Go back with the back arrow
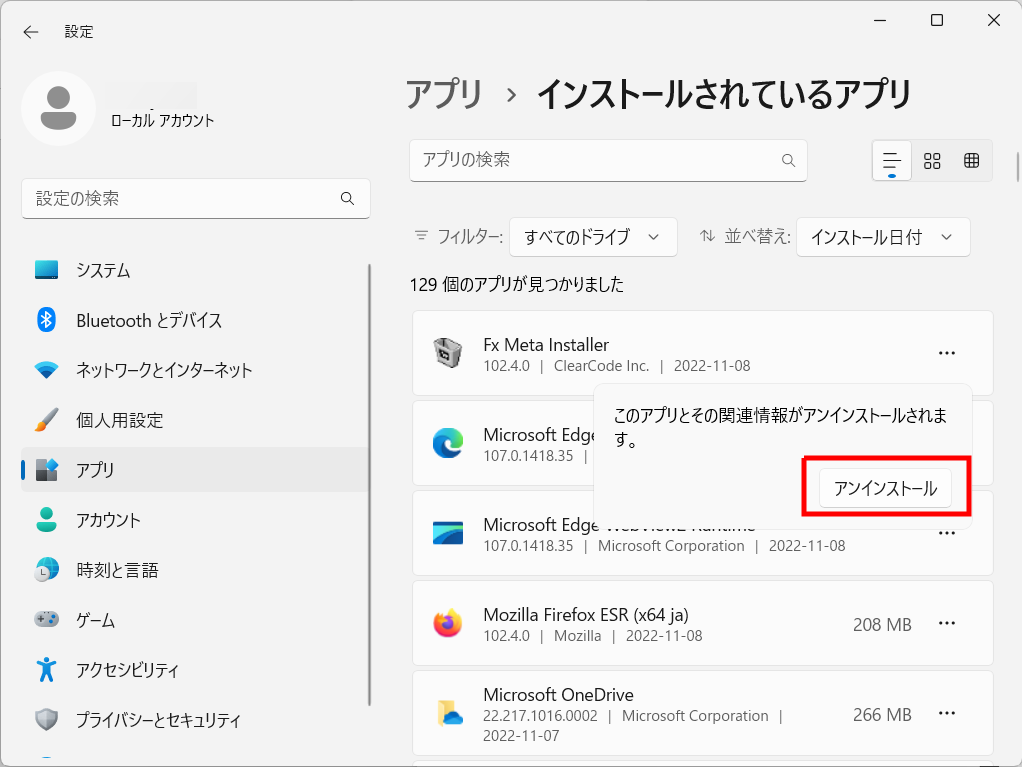The image size is (1022, 767). click(31, 32)
